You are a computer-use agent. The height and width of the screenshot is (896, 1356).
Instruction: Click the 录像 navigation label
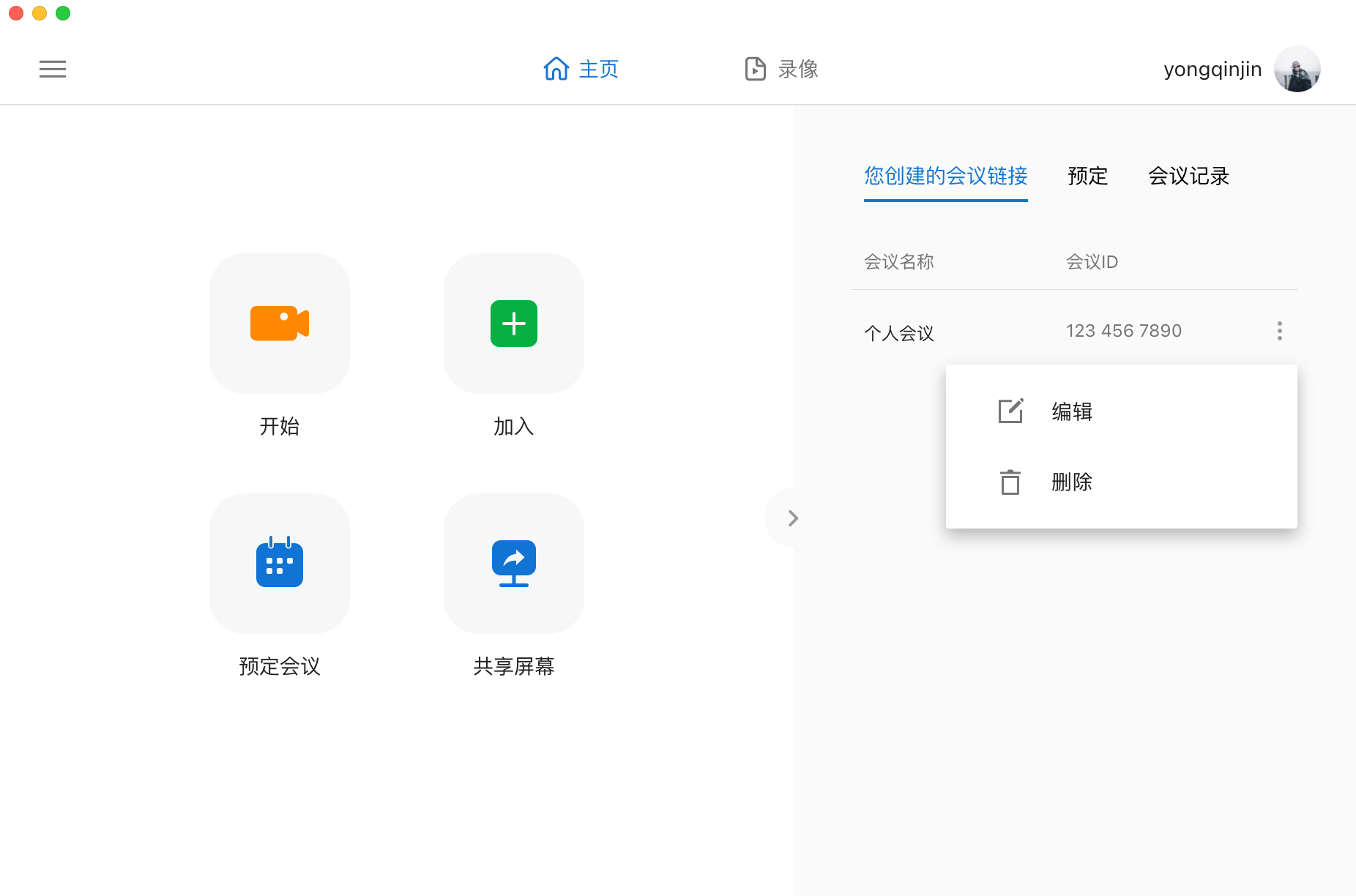797,69
